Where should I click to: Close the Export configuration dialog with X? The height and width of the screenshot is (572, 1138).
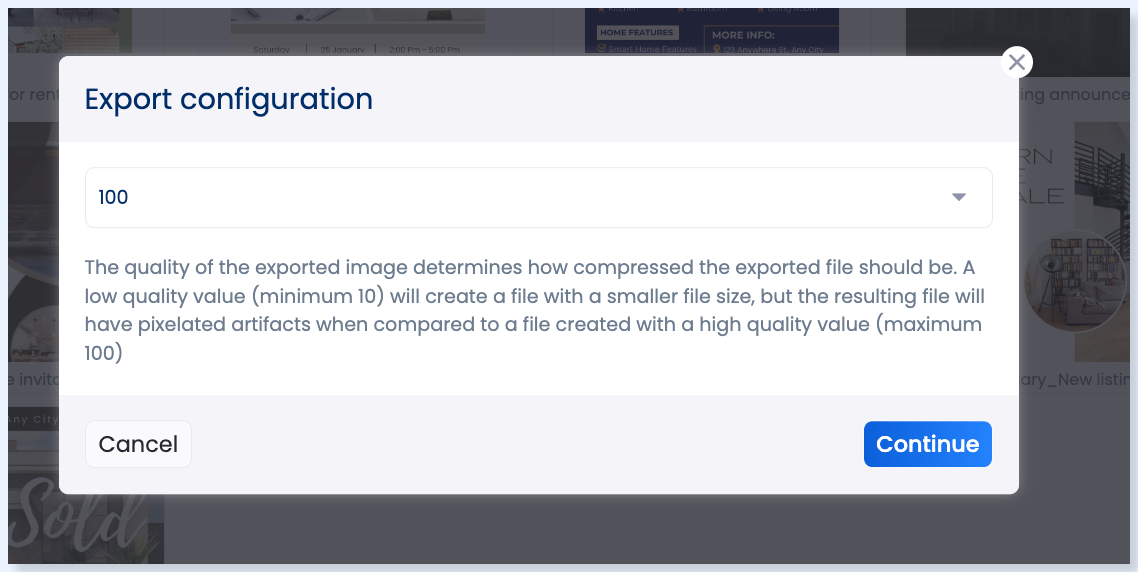[x=1017, y=63]
